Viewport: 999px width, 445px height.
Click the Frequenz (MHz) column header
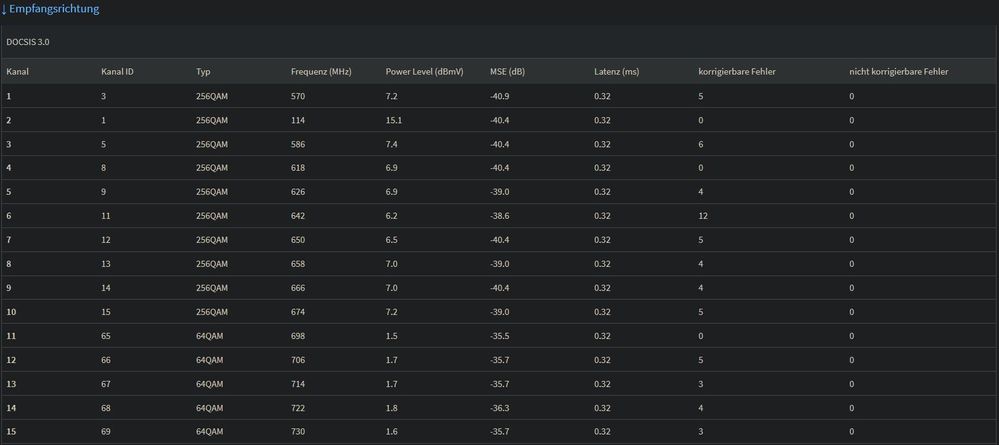pyautogui.click(x=323, y=72)
